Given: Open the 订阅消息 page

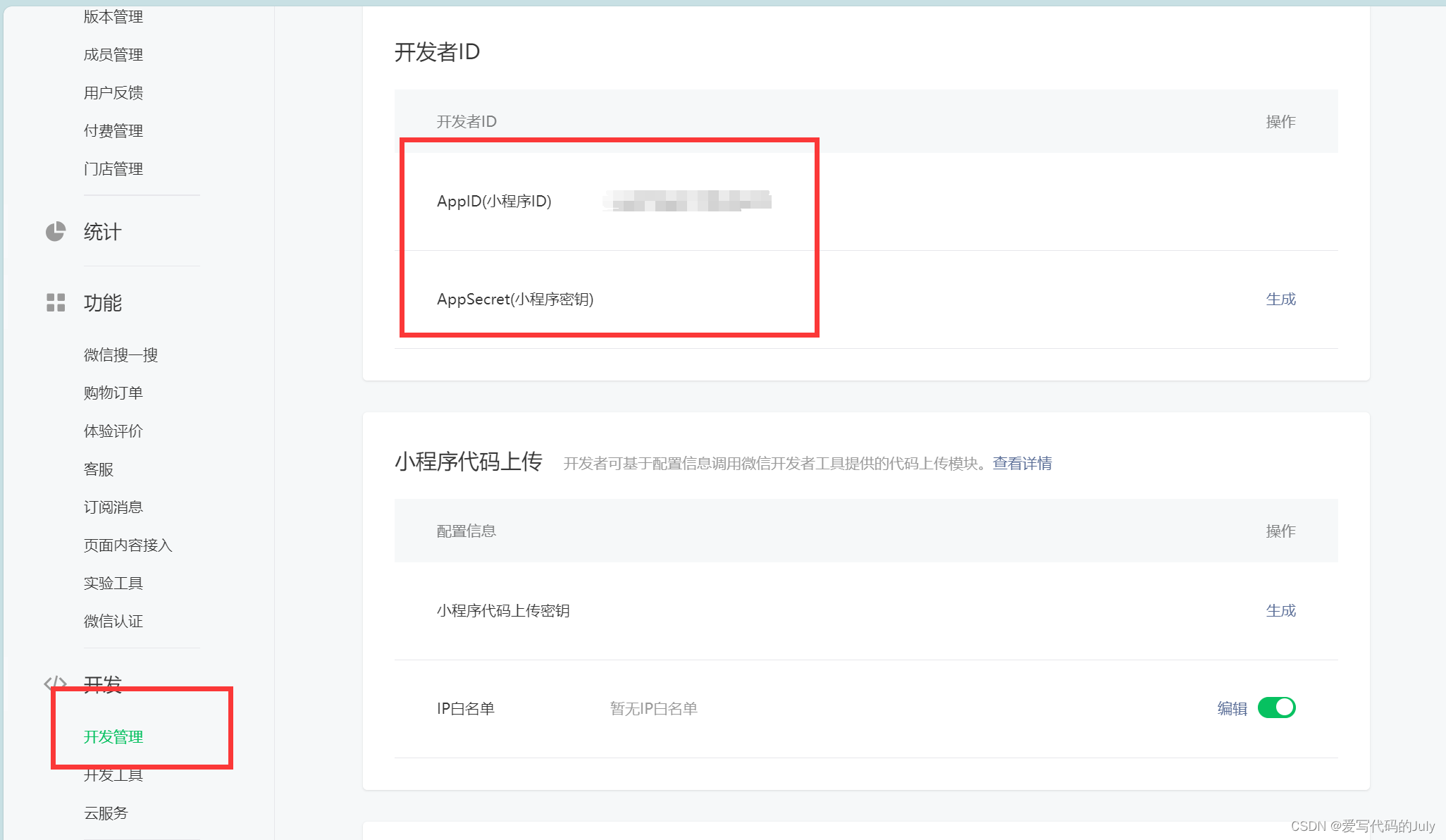Looking at the screenshot, I should [113, 507].
